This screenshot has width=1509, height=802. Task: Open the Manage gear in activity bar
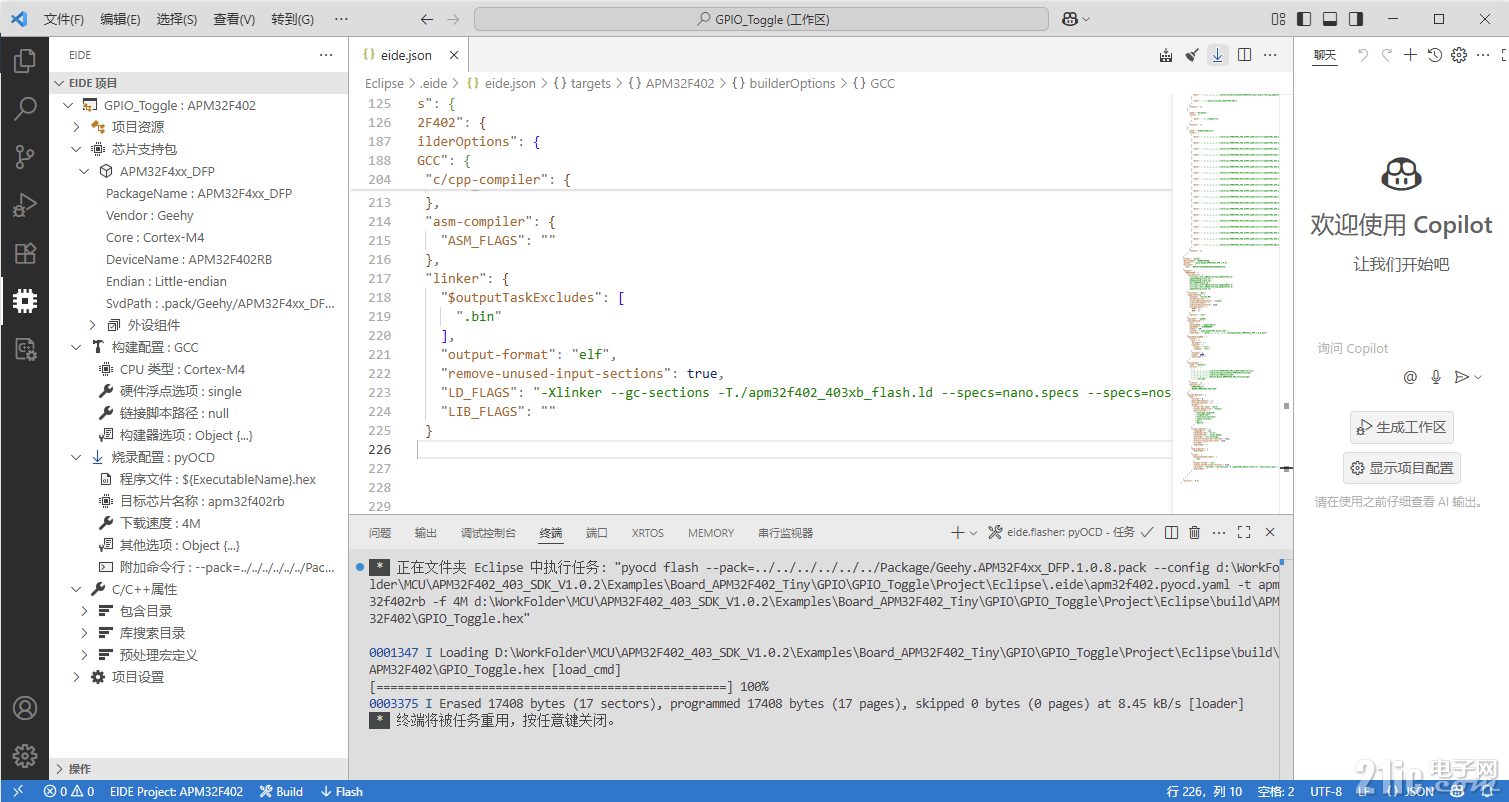24,756
